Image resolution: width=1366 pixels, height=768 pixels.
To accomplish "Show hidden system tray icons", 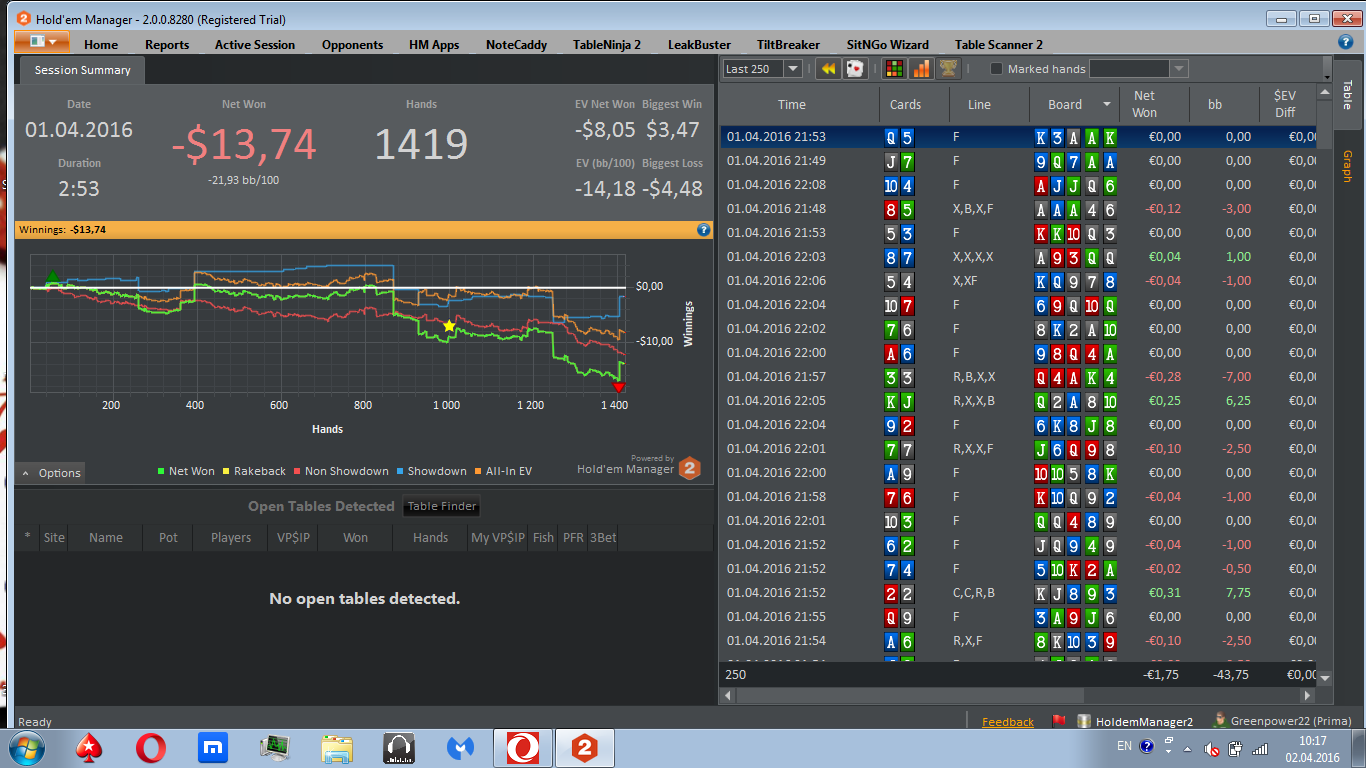I will point(1187,748).
